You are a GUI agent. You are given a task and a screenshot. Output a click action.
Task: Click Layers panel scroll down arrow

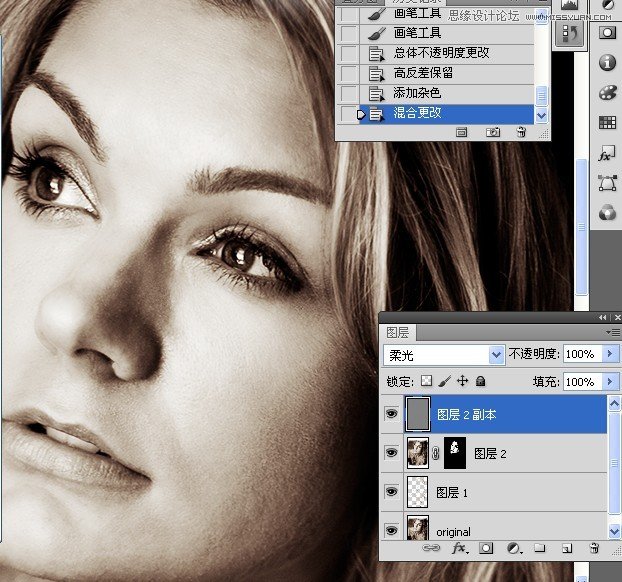[614, 531]
